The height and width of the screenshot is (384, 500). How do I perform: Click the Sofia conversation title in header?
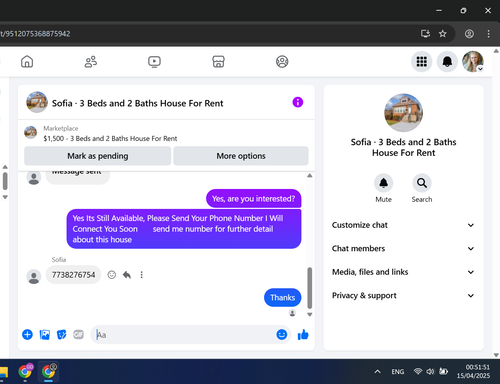[x=137, y=103]
